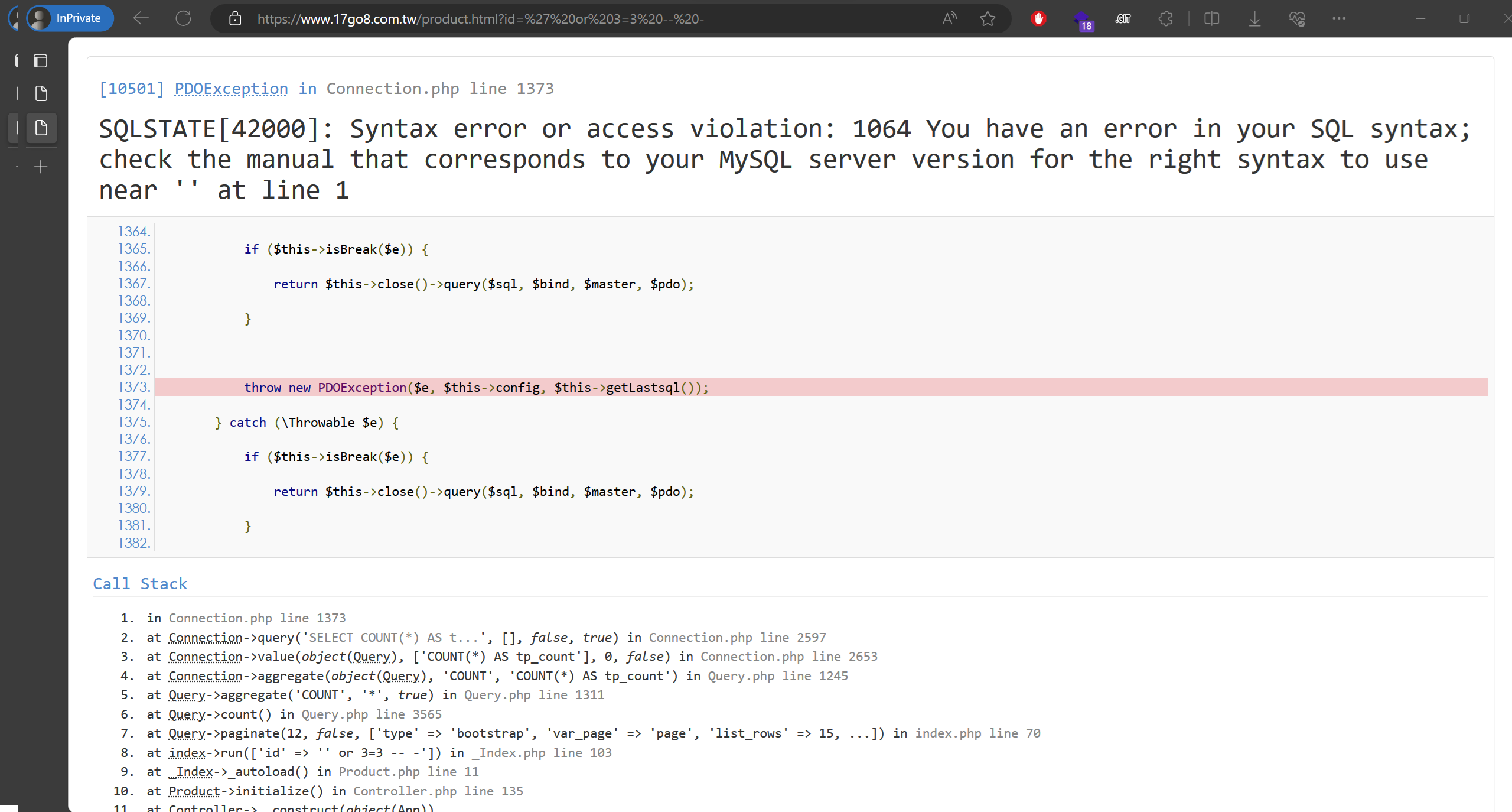Click the [10501] error code text
The width and height of the screenshot is (1512, 812).
pos(131,89)
